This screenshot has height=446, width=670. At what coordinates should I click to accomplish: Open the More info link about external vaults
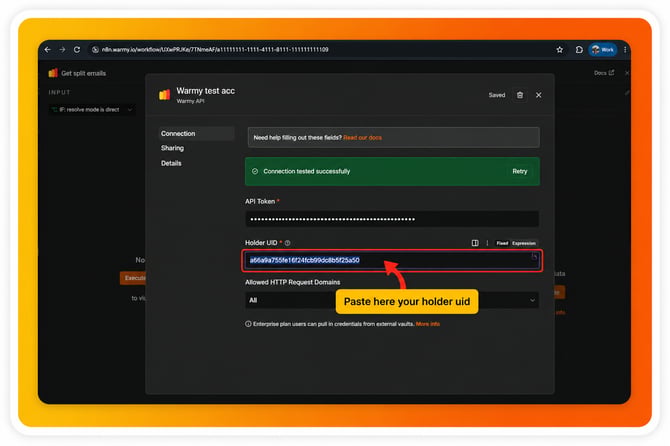[x=428, y=324]
